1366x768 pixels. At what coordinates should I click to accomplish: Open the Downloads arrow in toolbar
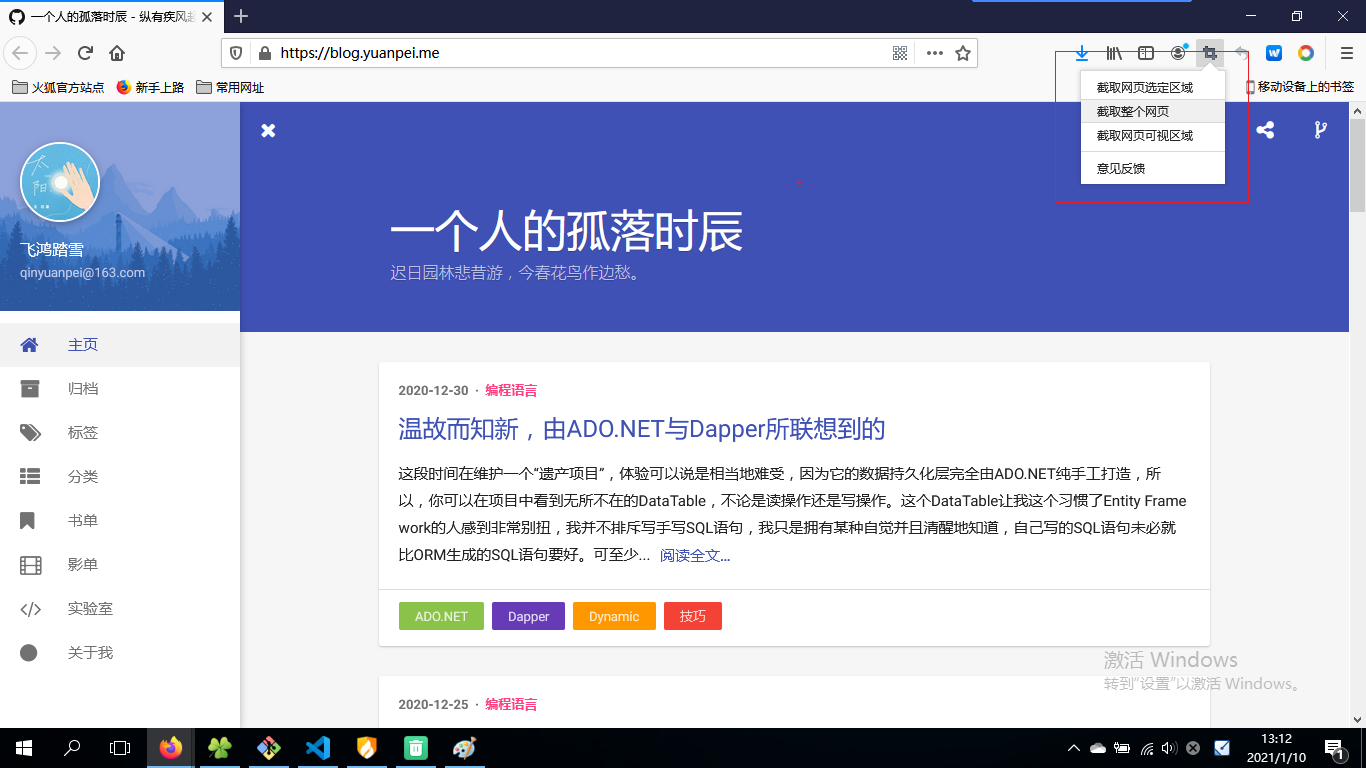[x=1081, y=53]
